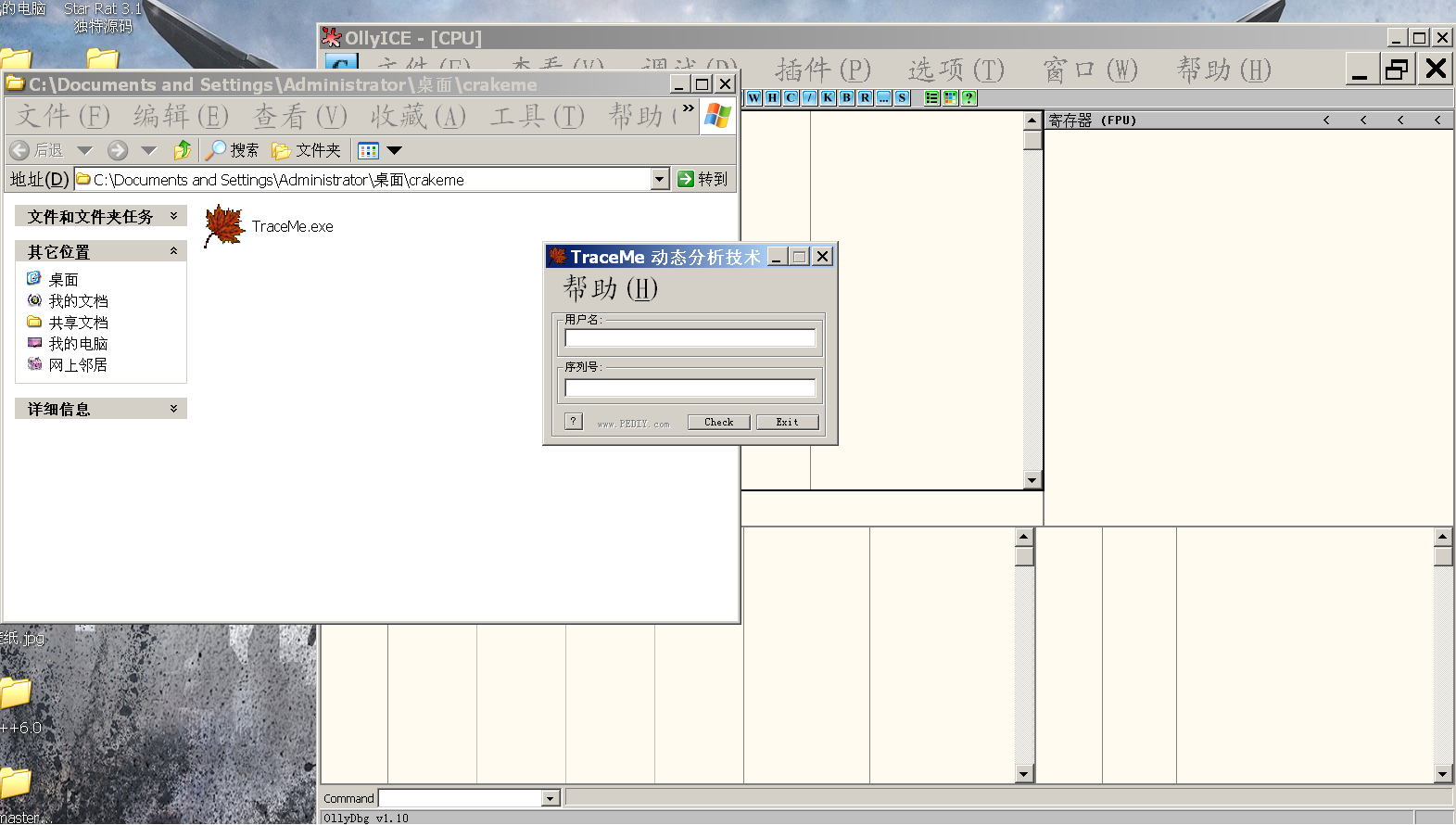Viewport: 1456px width, 825px height.
Task: Expand the address bar dropdown in Explorer
Action: [x=660, y=179]
